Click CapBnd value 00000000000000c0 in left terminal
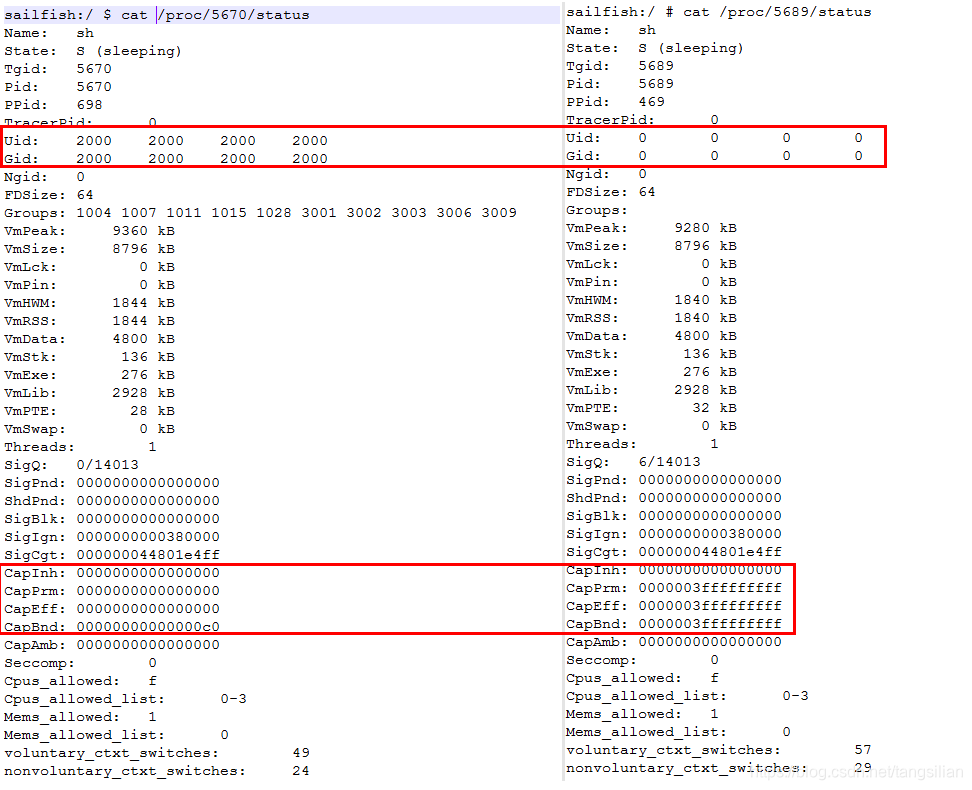 point(148,626)
